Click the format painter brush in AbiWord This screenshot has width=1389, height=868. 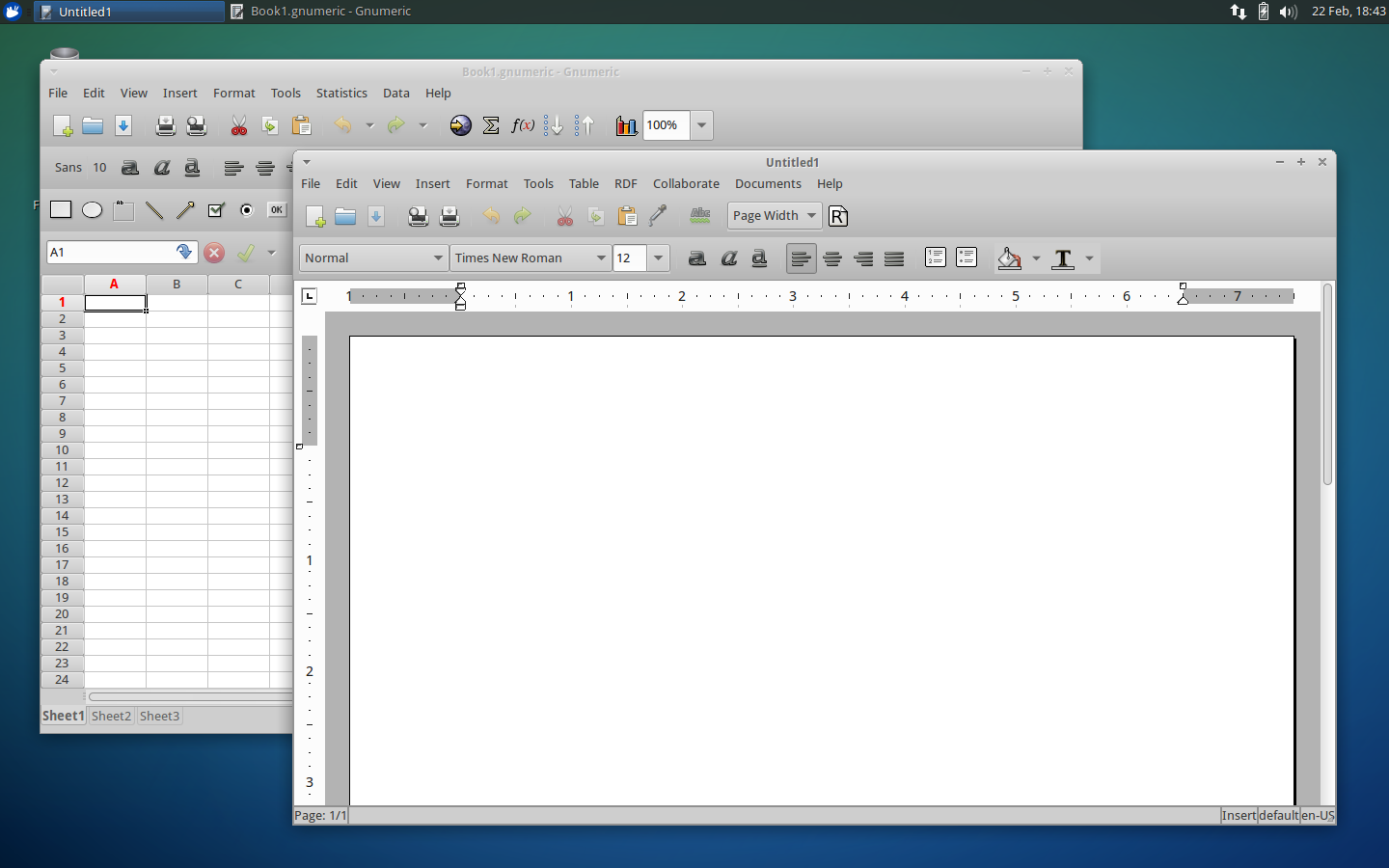658,216
